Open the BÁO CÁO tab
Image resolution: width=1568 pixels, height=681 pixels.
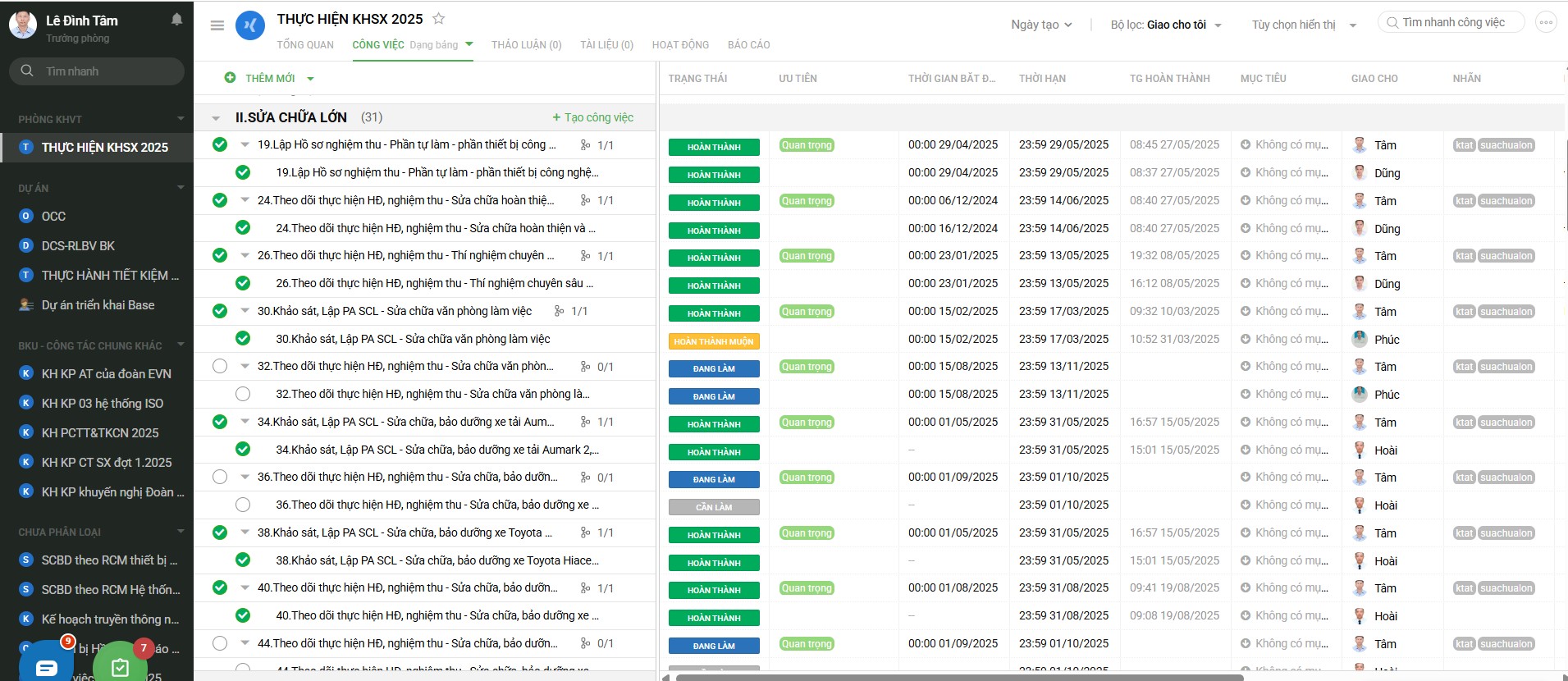click(x=748, y=45)
